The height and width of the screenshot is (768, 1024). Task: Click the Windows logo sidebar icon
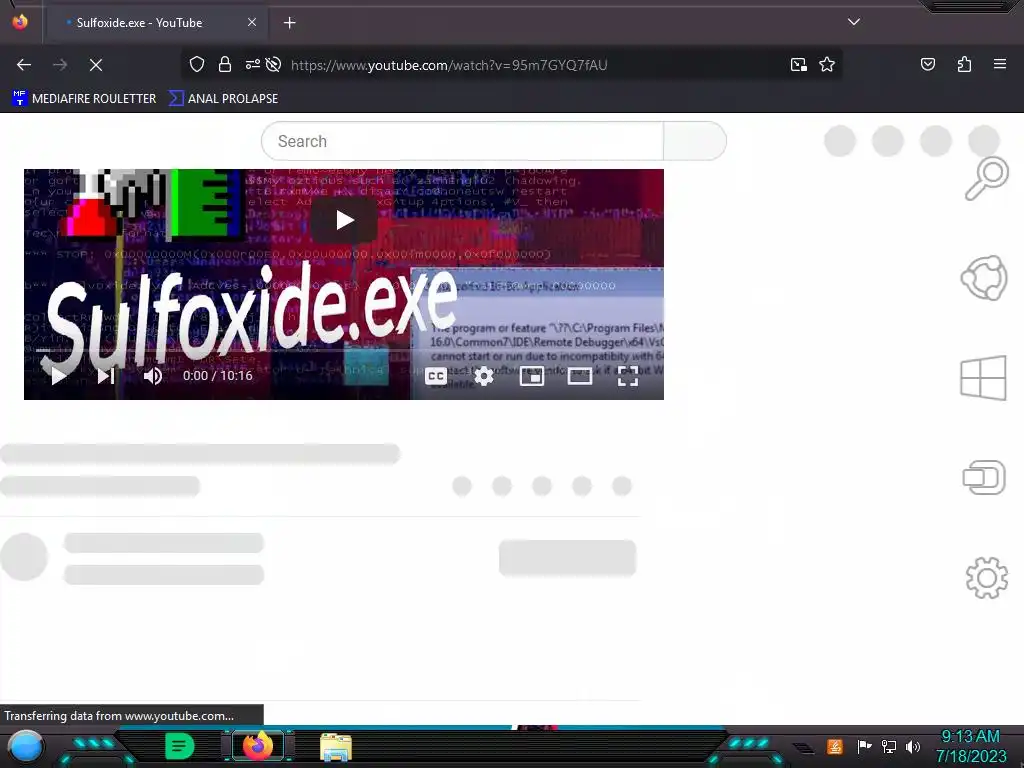click(983, 377)
